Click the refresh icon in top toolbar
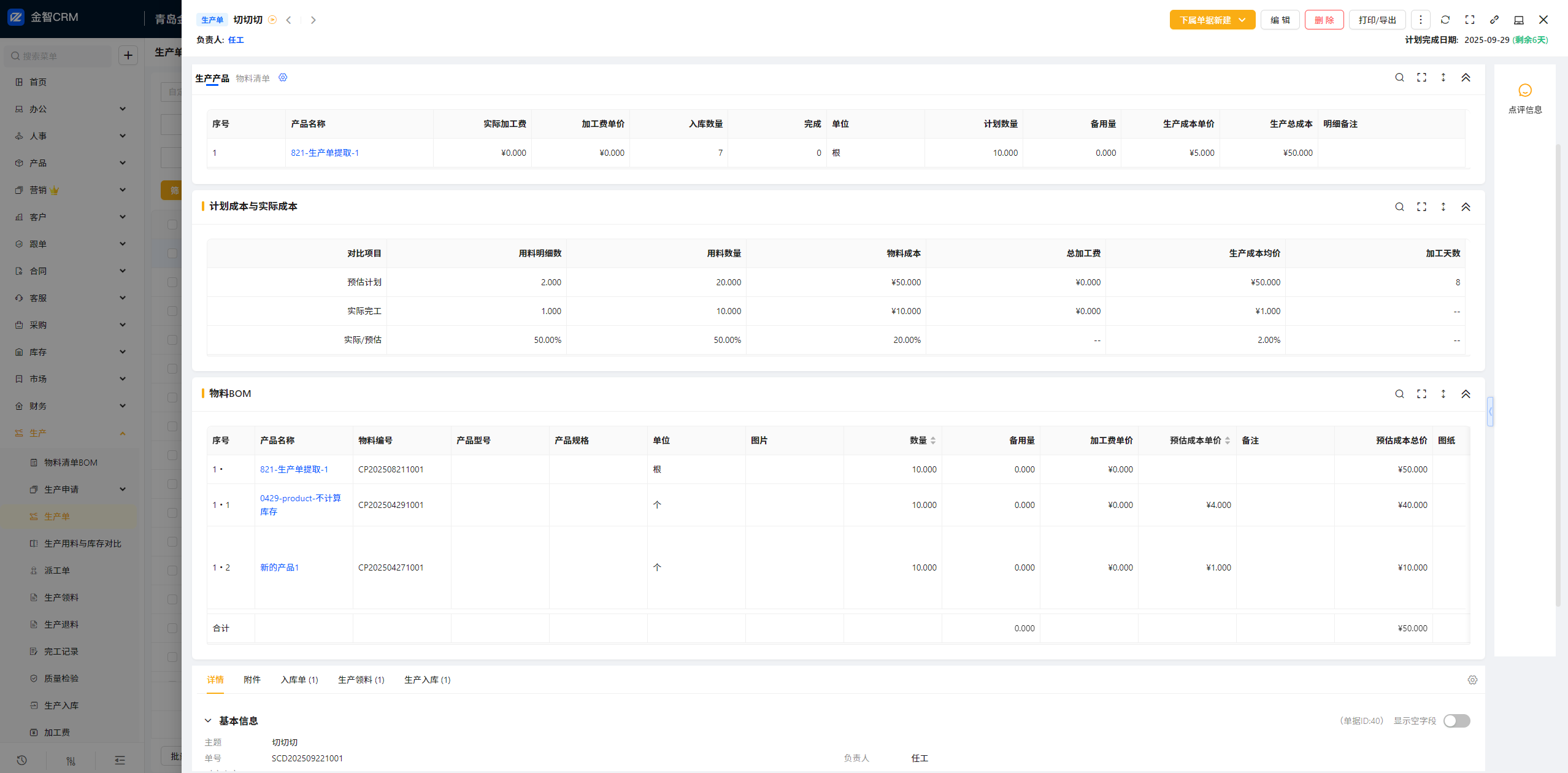Screen dimensions: 1568x773 (1445, 20)
